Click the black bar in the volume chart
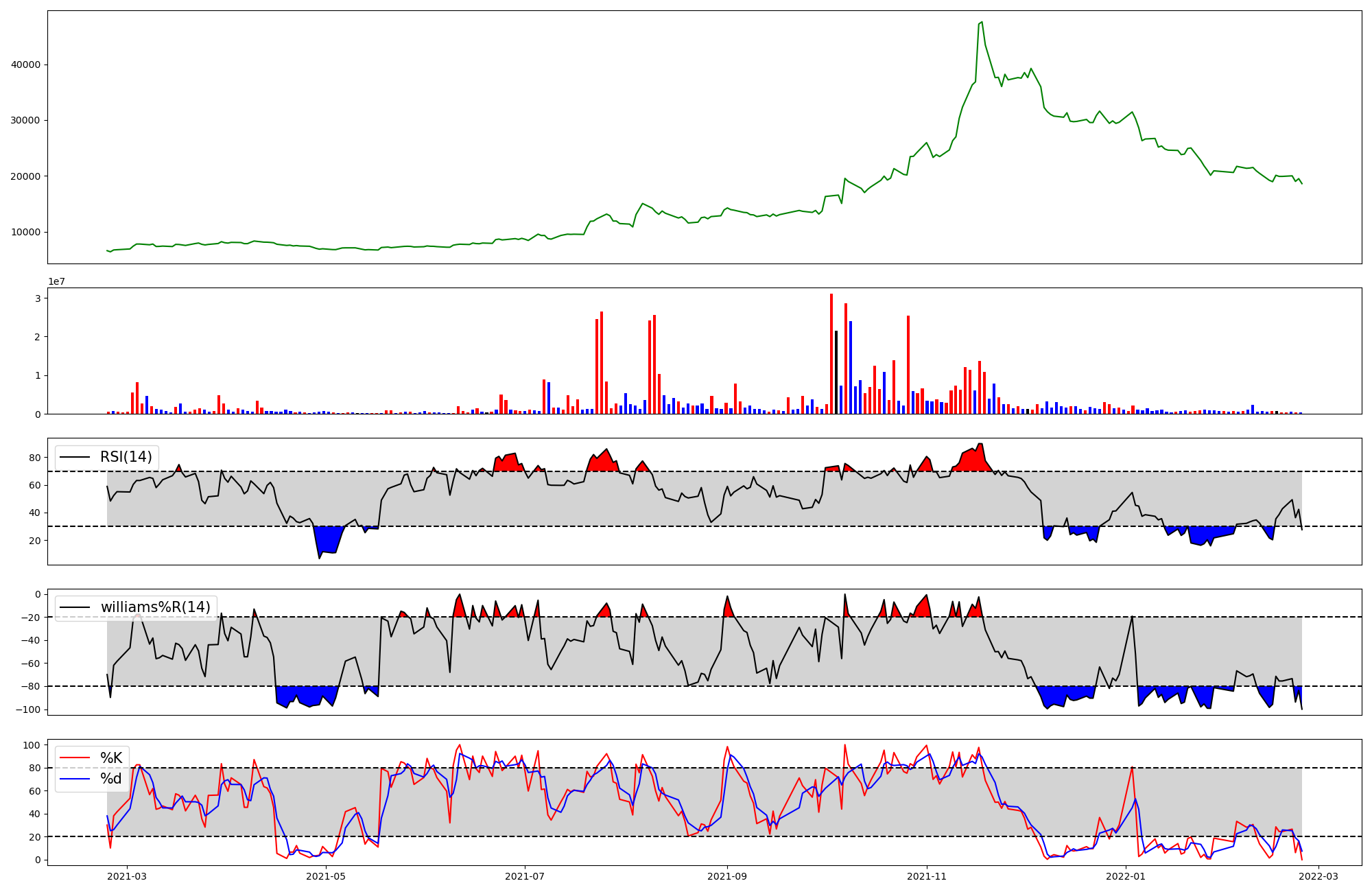Screen dimensions: 1372x892 point(836,372)
